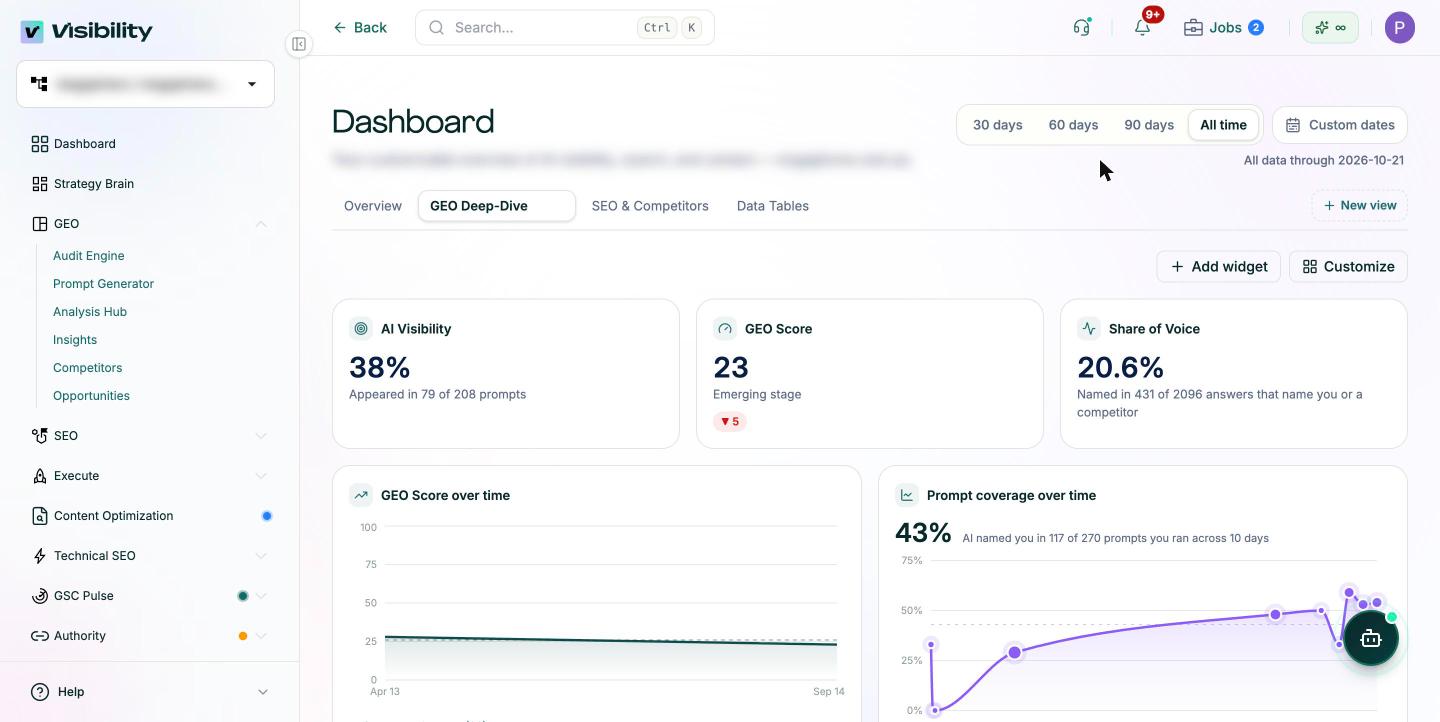Click the Authority link icon

(x=40, y=636)
